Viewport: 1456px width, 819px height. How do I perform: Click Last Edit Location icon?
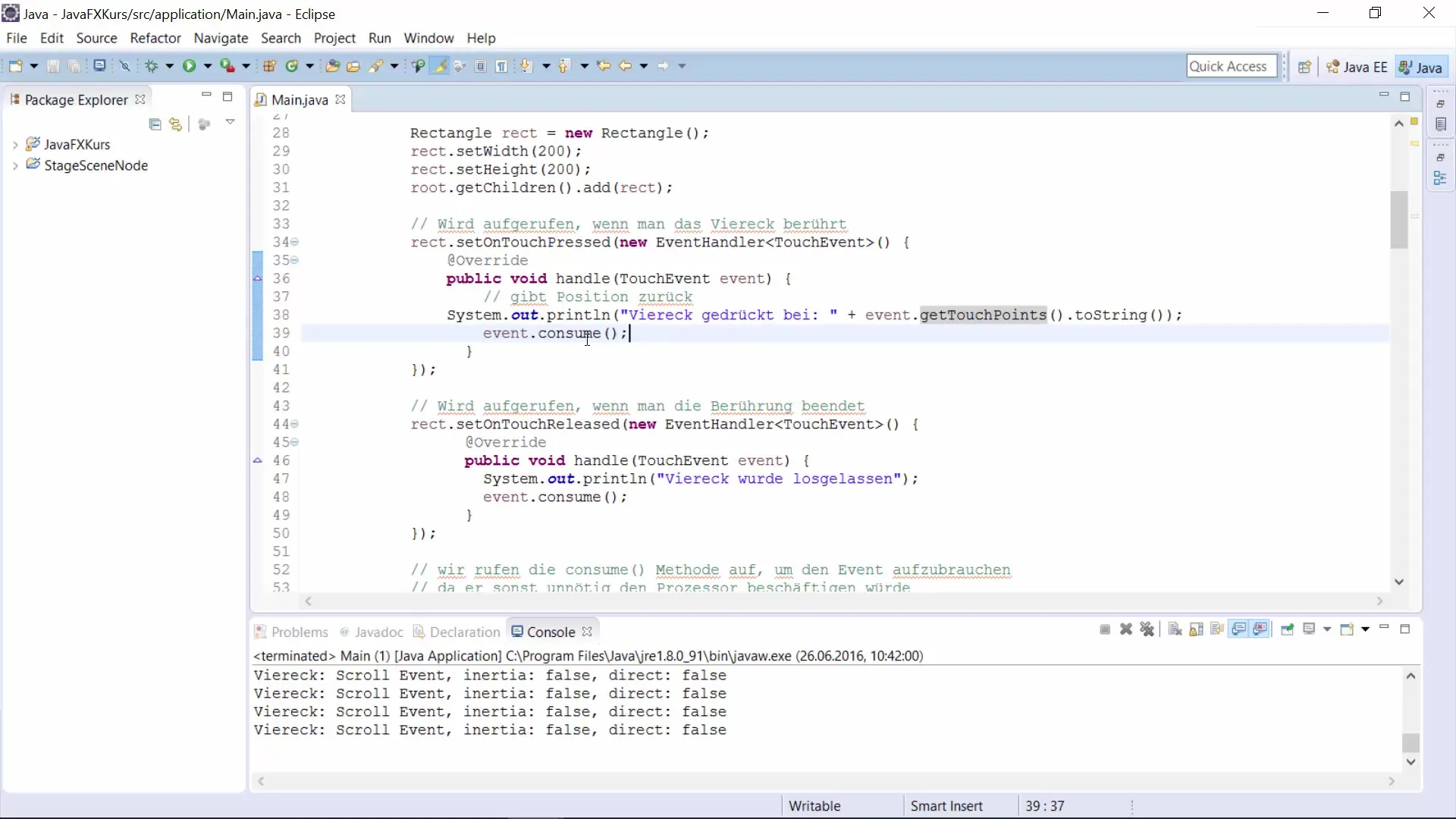tap(604, 66)
